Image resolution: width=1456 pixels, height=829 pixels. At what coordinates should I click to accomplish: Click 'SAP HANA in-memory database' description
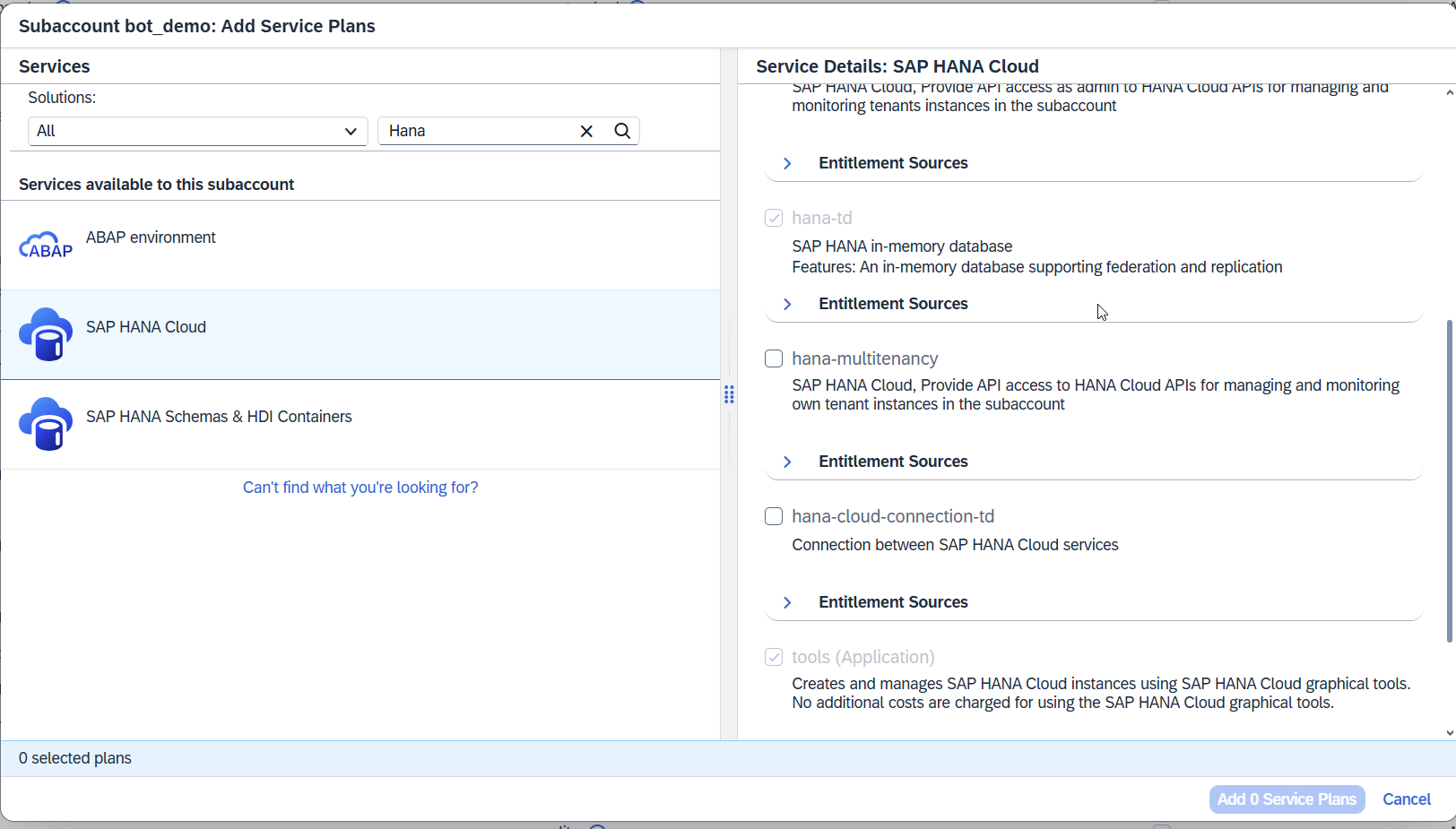tap(902, 246)
